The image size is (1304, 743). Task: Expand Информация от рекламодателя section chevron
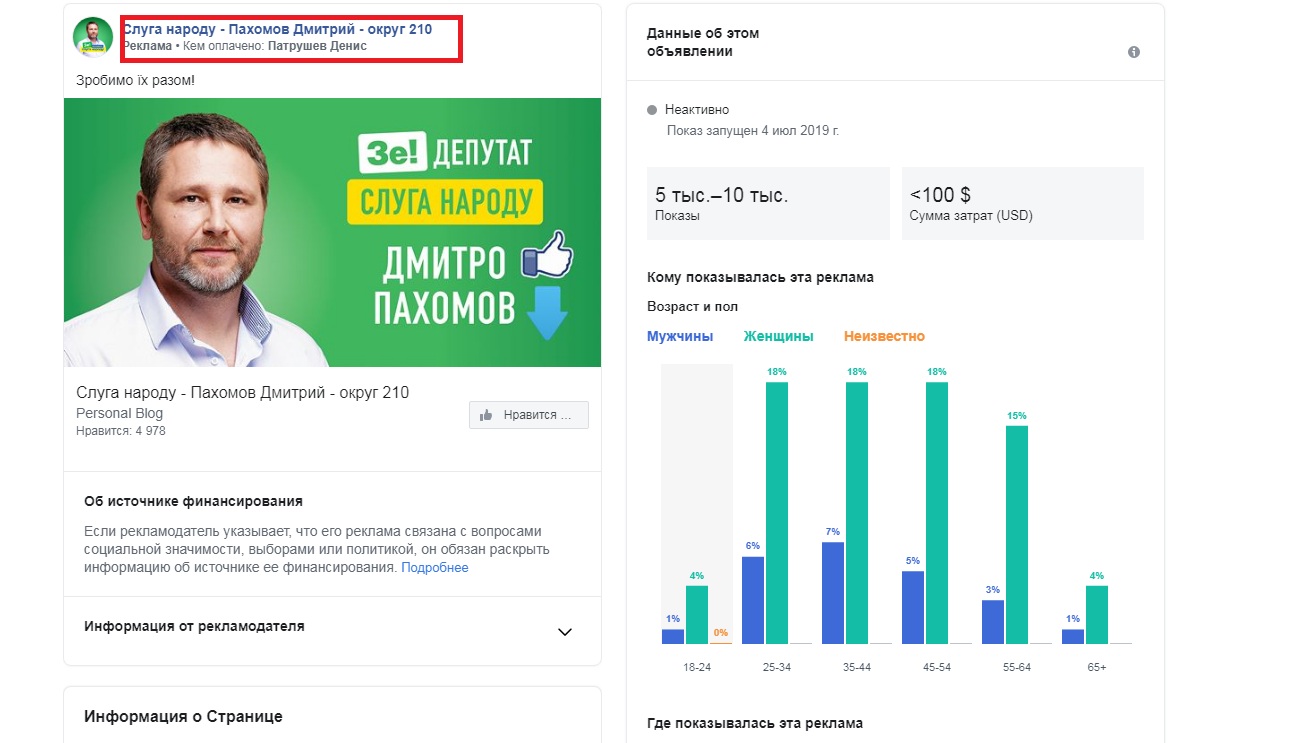tap(565, 632)
